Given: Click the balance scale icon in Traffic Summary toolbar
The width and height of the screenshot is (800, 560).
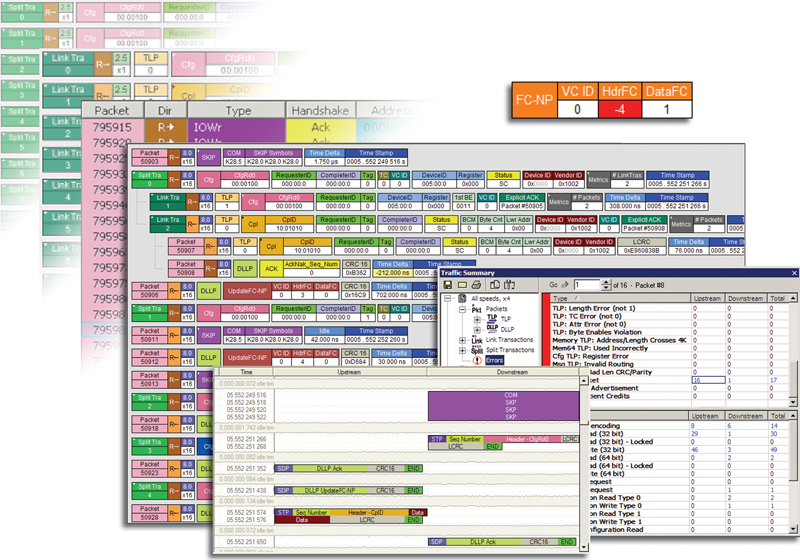Looking at the screenshot, I should pyautogui.click(x=509, y=285).
